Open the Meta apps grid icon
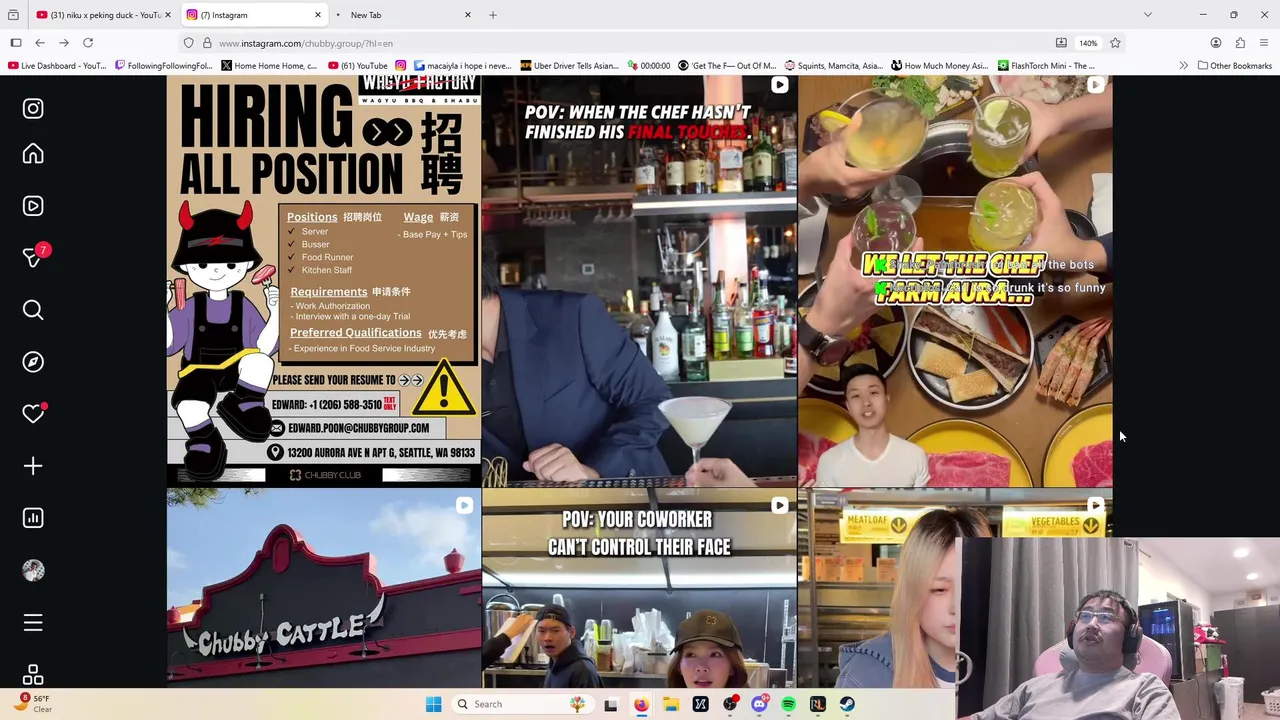The height and width of the screenshot is (720, 1280). click(x=33, y=675)
